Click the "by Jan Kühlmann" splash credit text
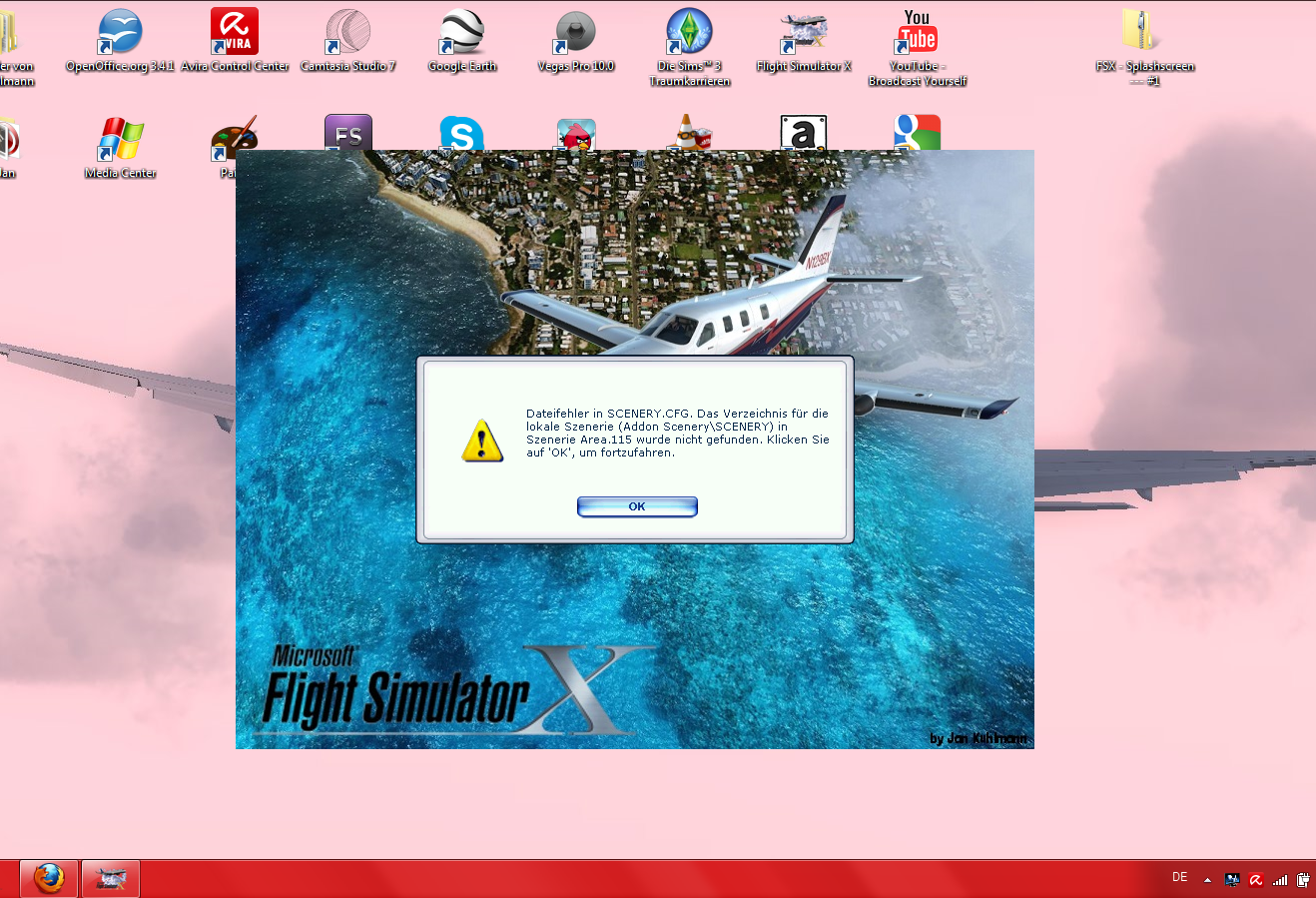Viewport: 1316px width, 898px height. (978, 738)
